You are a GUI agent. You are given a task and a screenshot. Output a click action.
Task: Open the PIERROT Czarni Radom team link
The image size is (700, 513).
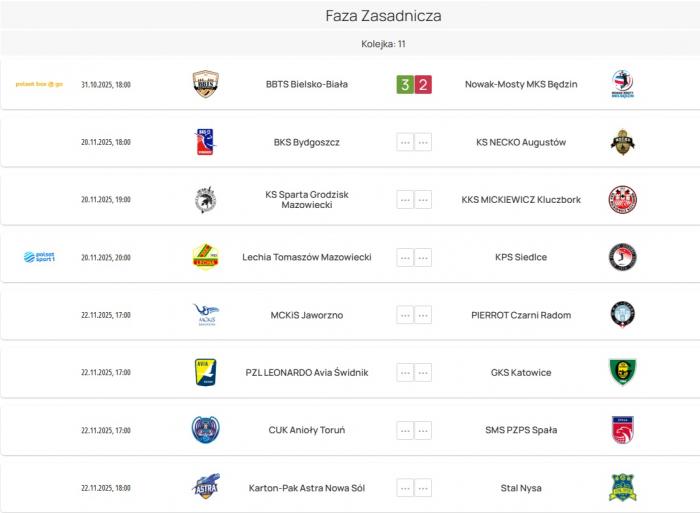click(521, 315)
